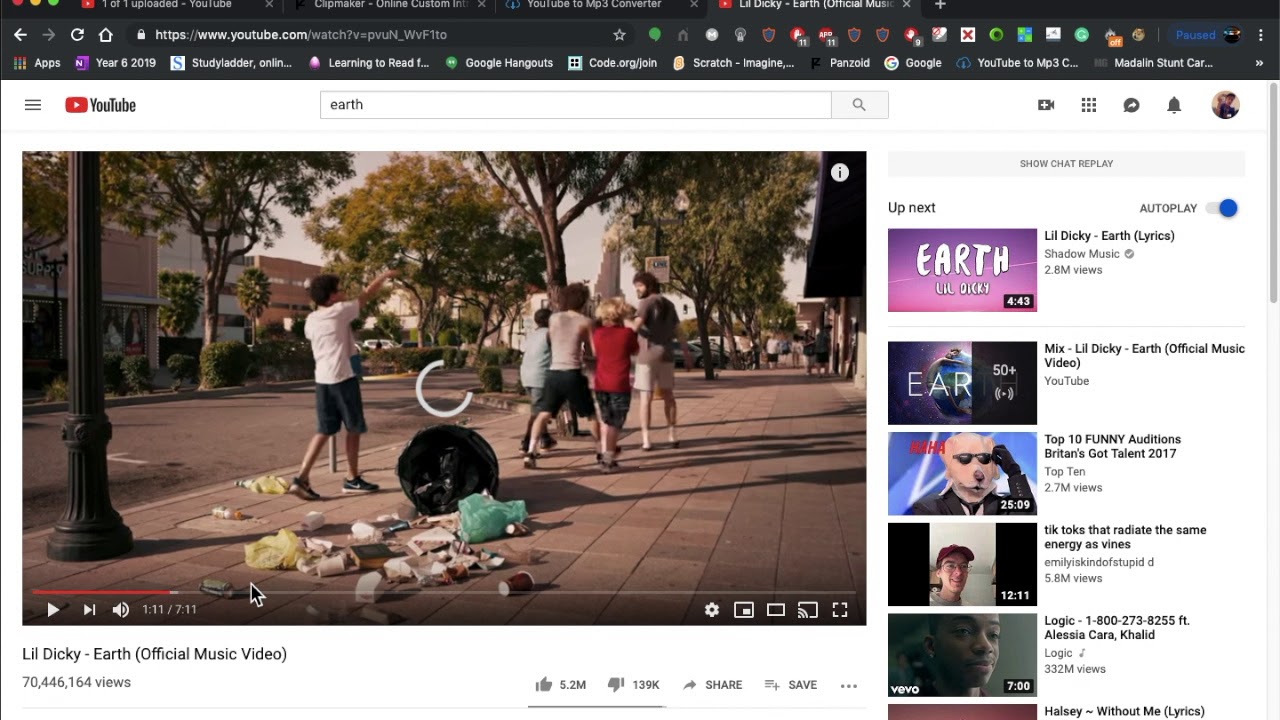Open the notifications bell
Screen dimensions: 1280x720
[x=1174, y=105]
